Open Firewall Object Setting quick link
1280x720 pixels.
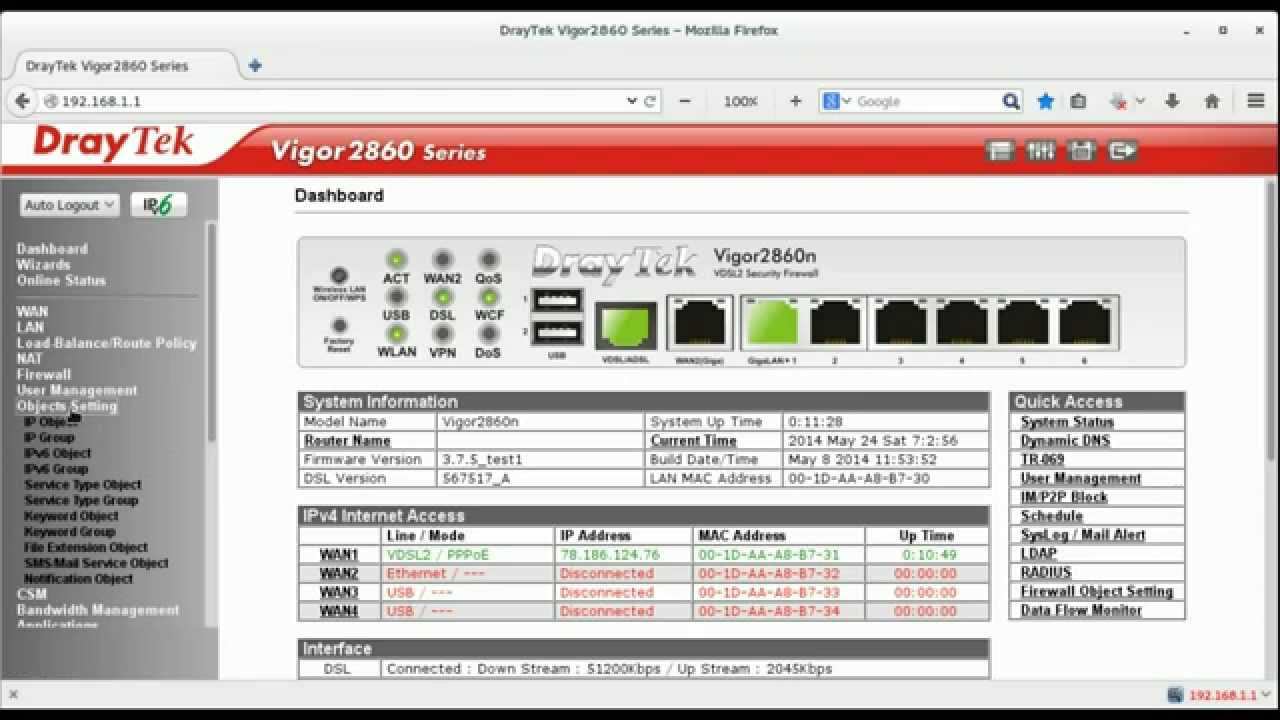[1096, 591]
